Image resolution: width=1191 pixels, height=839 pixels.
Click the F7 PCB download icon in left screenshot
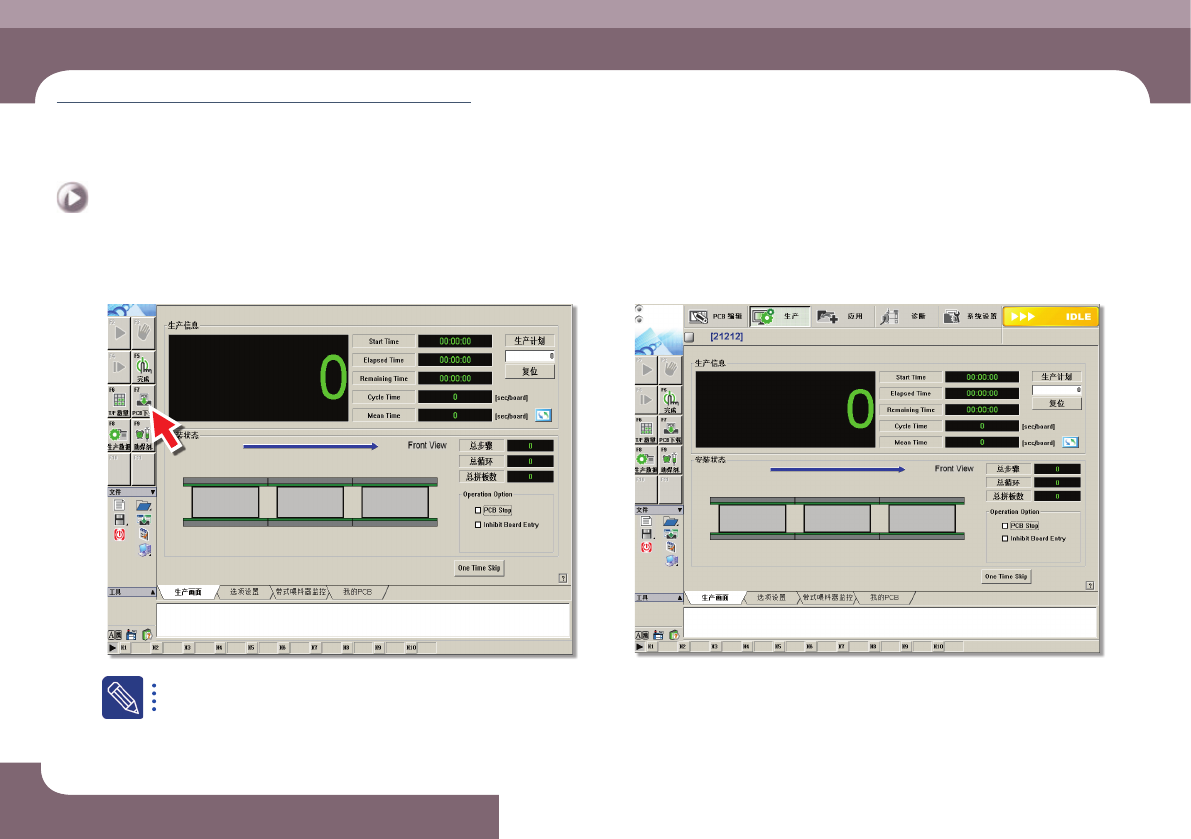click(x=143, y=400)
